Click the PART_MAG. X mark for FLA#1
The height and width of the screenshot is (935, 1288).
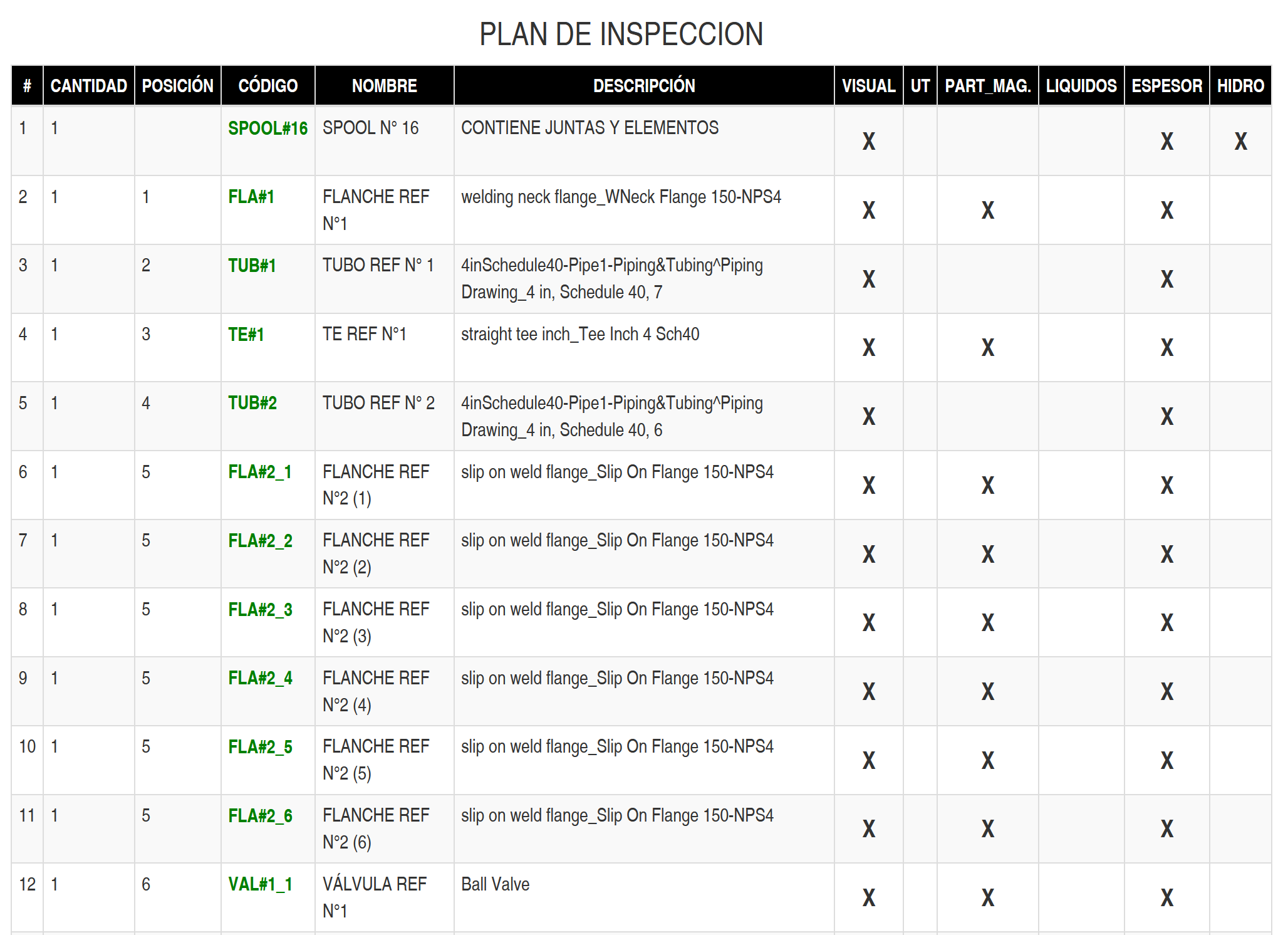(x=987, y=211)
